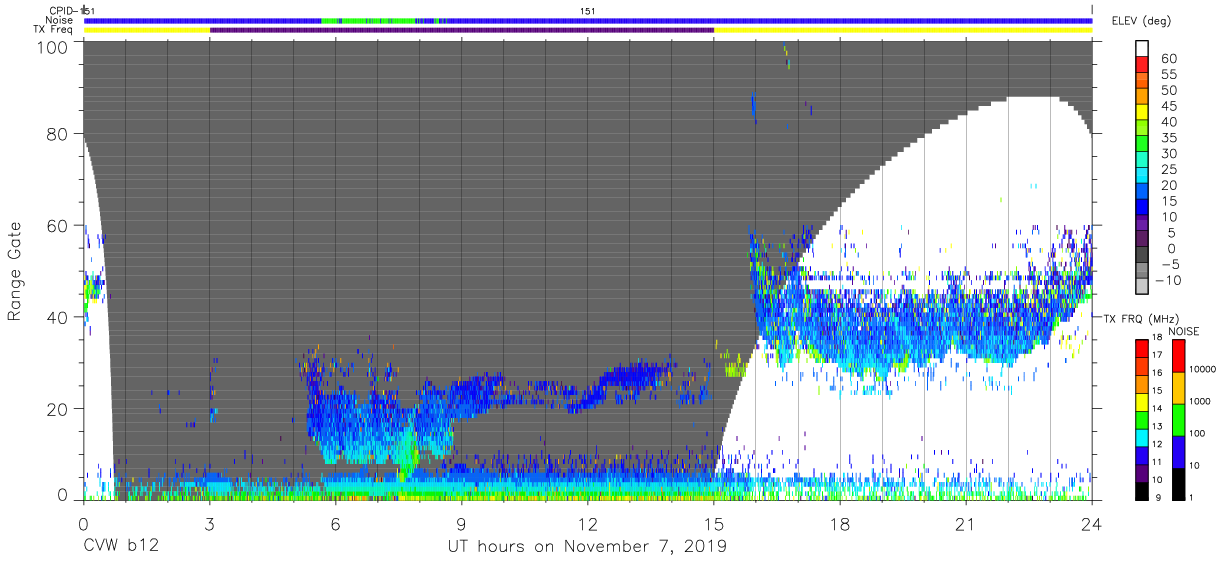Click the centered '151' CPID value at the top
The width and height of the screenshot is (1228, 567).
[x=588, y=11]
